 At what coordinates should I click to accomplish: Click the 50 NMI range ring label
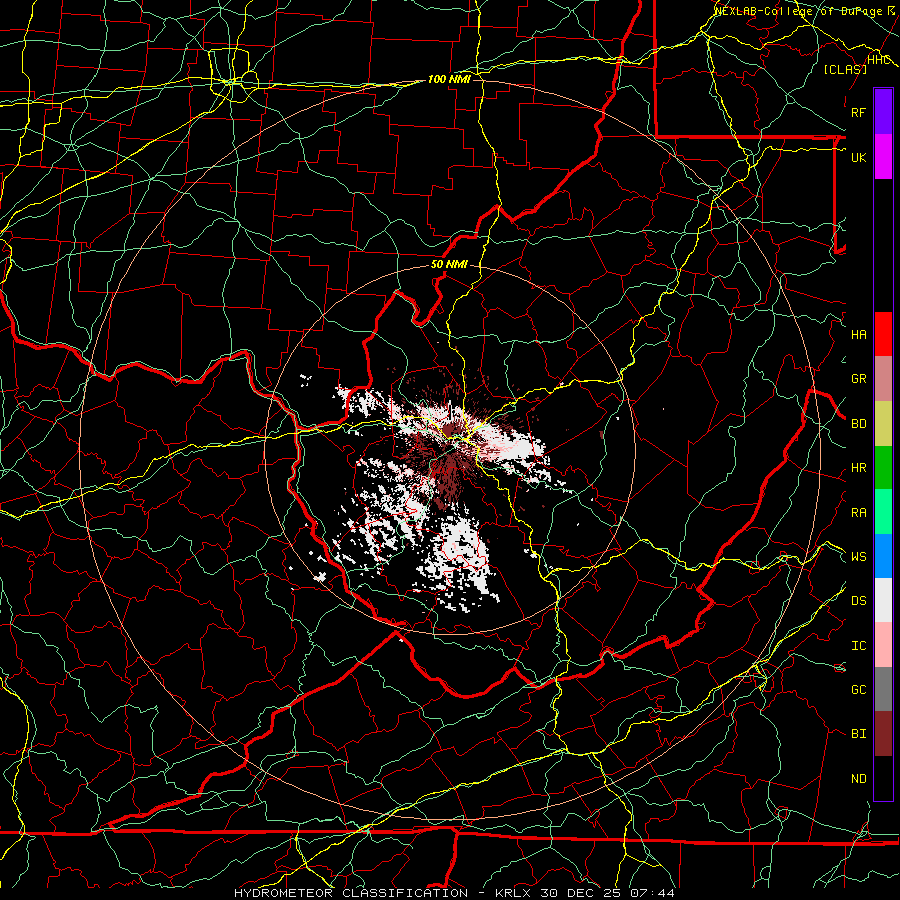[x=449, y=264]
